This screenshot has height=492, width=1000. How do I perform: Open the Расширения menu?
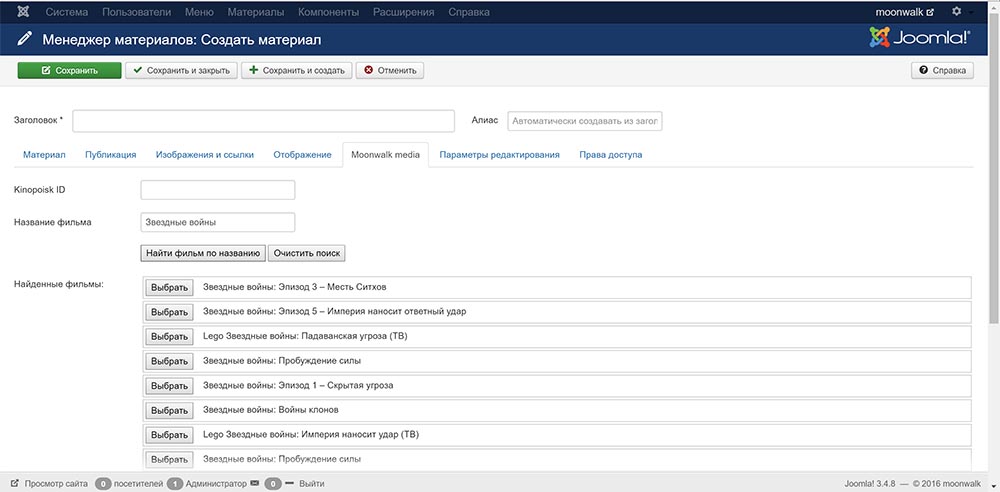404,11
